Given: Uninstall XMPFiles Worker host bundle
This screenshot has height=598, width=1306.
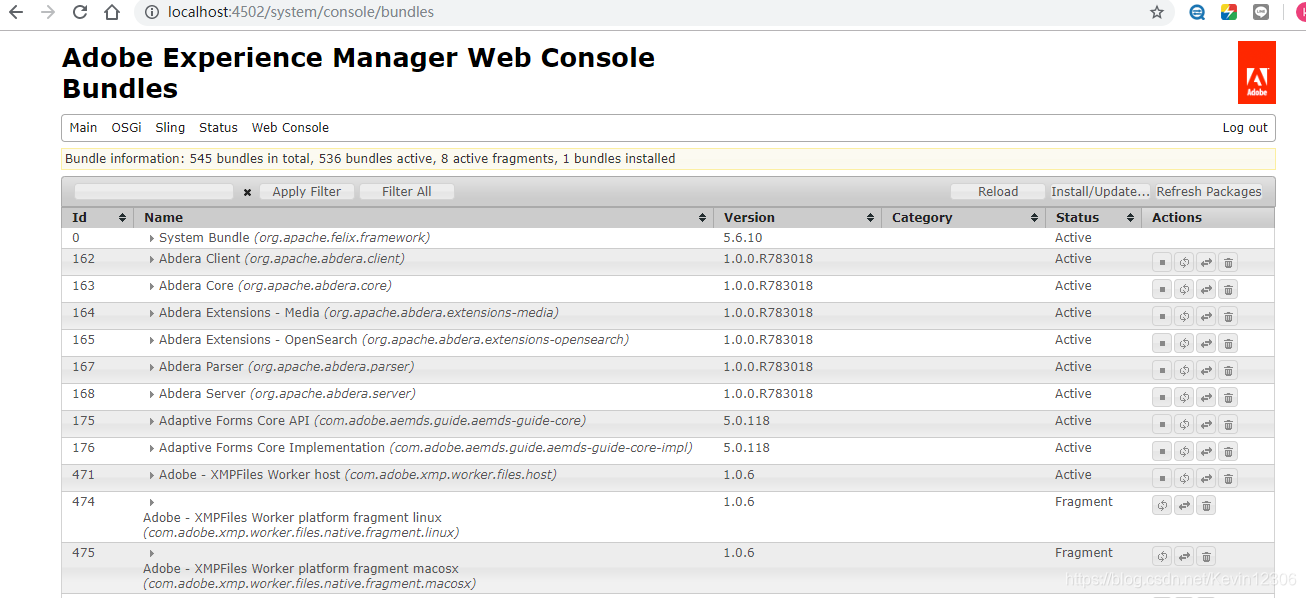Looking at the screenshot, I should click(x=1229, y=478).
